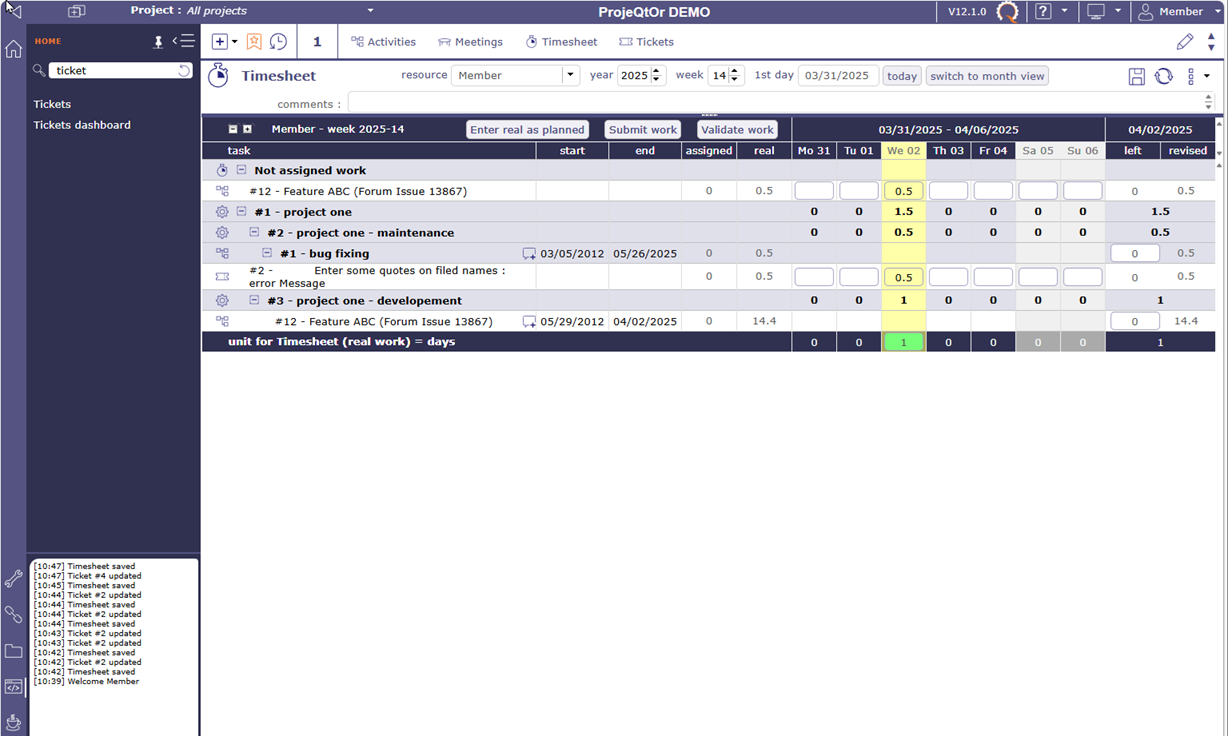The image size is (1228, 736).
Task: Open the Meetings tab
Action: click(x=470, y=42)
